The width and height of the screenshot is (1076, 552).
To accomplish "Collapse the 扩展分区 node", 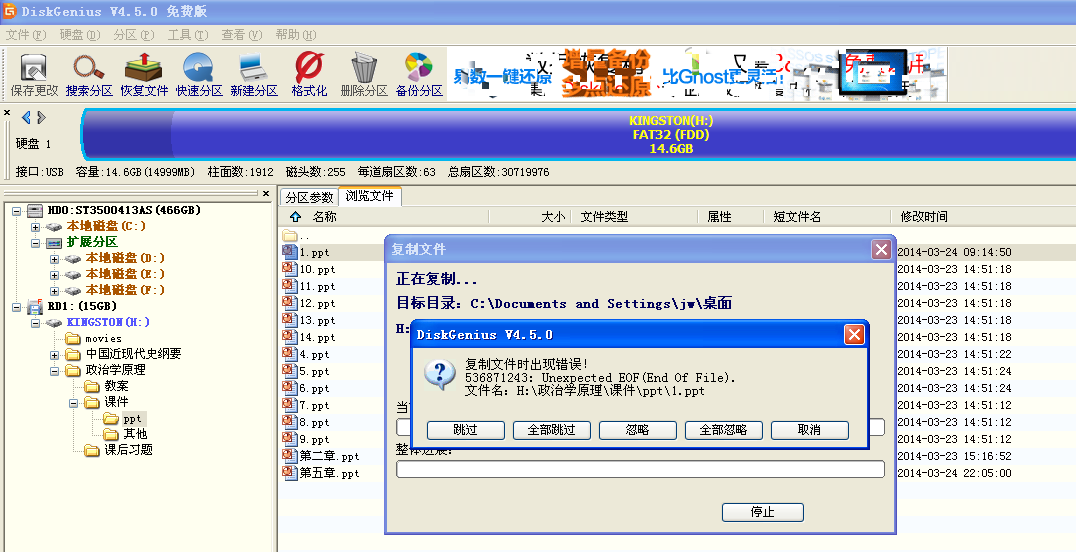I will pos(35,242).
